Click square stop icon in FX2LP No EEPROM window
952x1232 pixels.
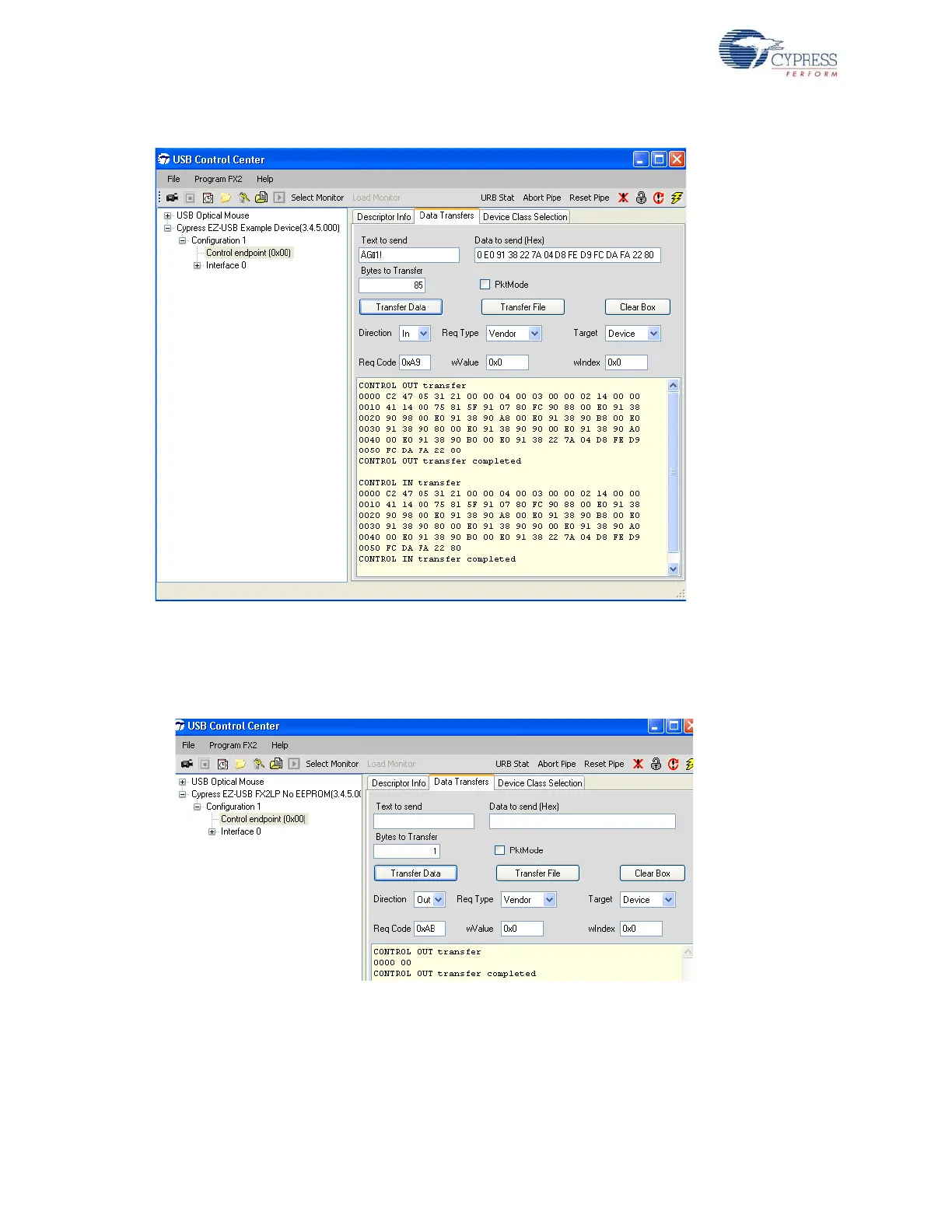pos(205,764)
